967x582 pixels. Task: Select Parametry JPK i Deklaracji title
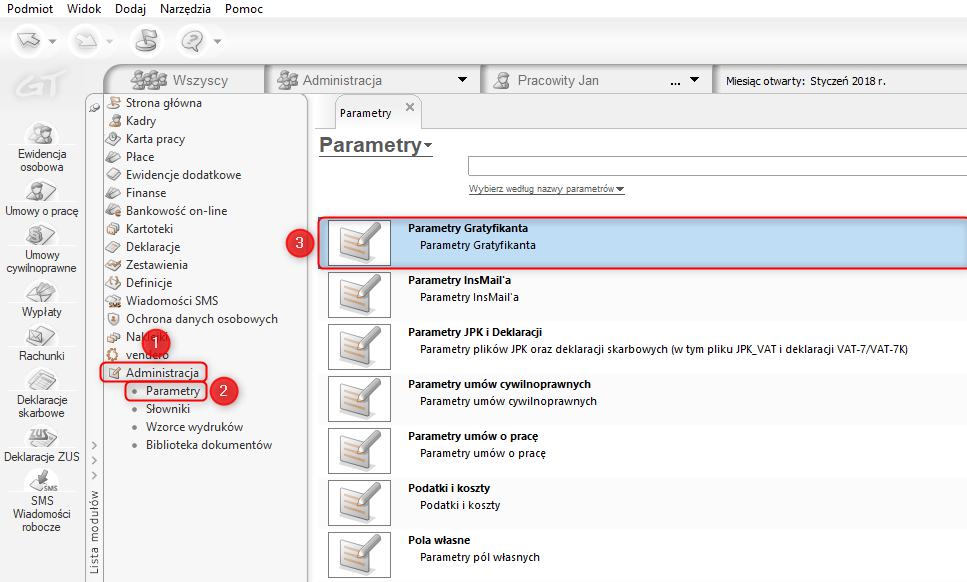[x=475, y=332]
